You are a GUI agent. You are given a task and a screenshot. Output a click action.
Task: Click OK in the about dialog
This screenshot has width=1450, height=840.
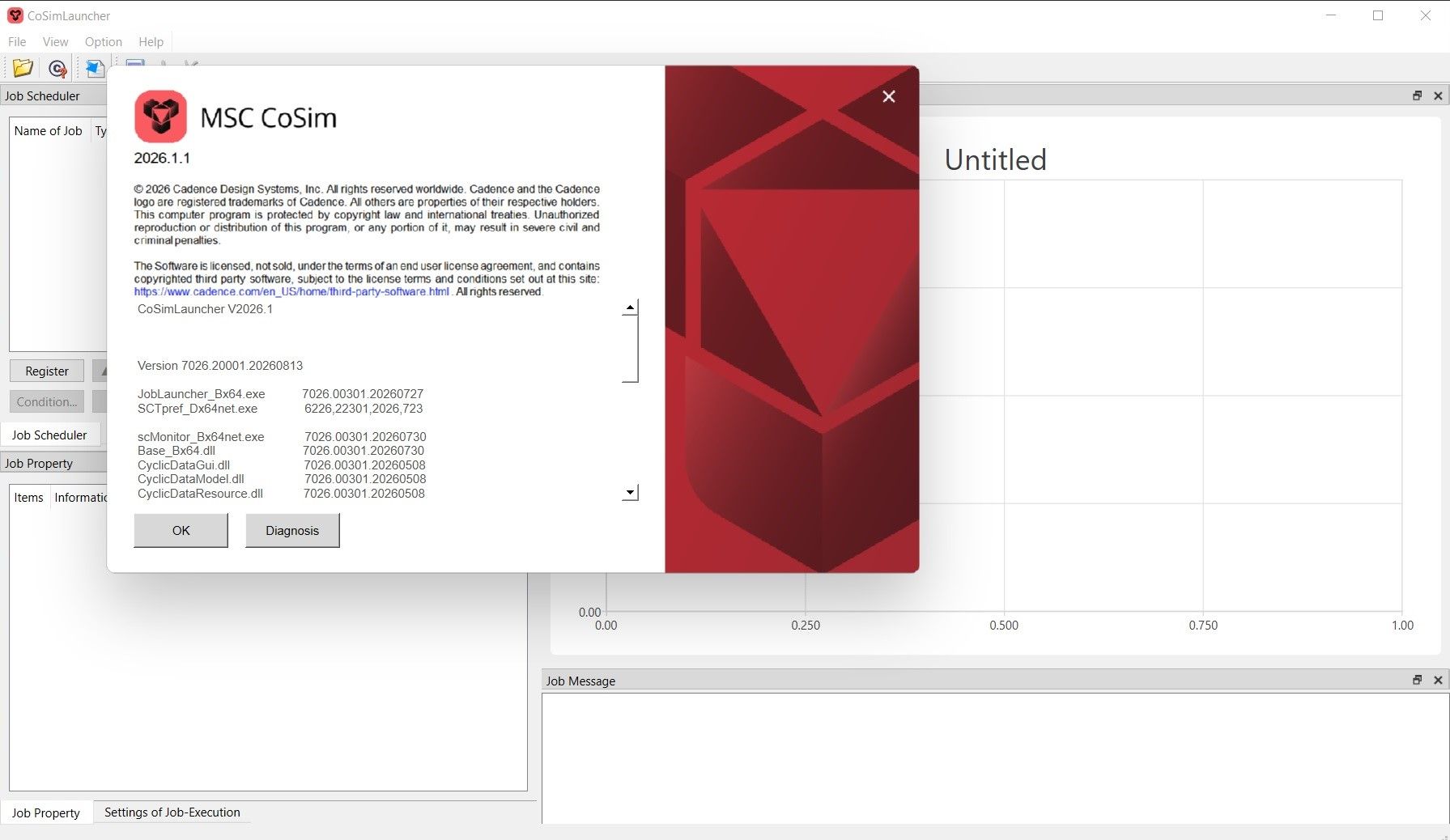[x=181, y=531]
